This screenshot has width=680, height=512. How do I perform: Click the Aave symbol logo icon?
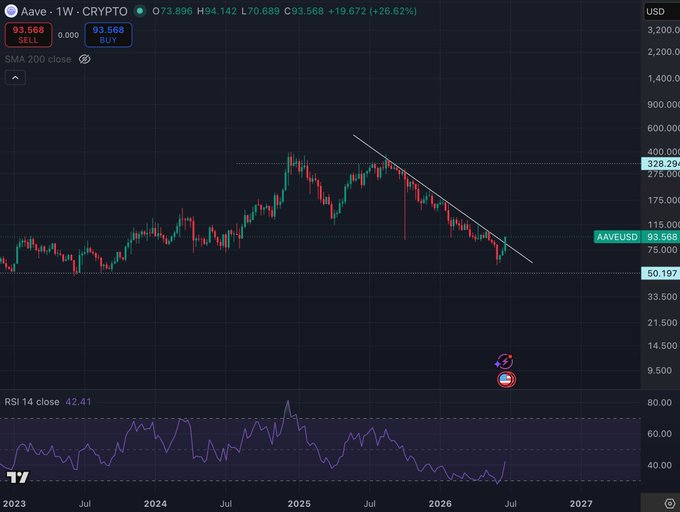(x=11, y=11)
